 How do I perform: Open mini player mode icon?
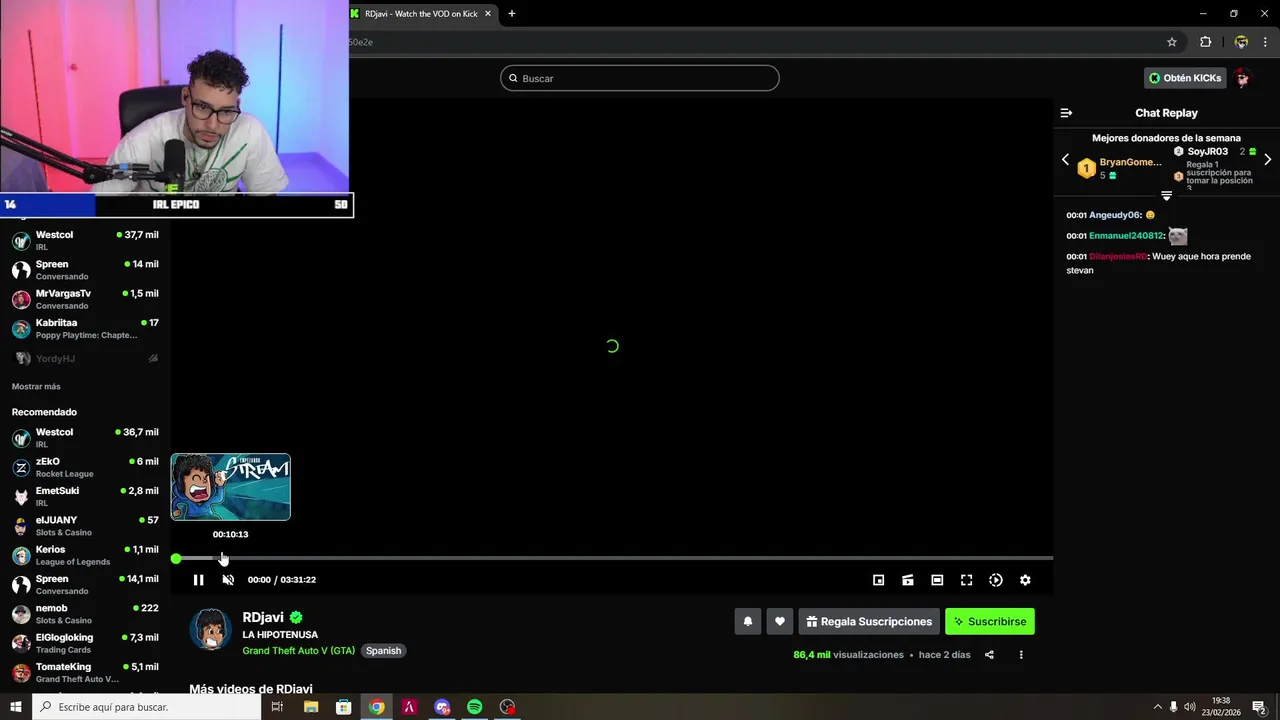pos(878,580)
